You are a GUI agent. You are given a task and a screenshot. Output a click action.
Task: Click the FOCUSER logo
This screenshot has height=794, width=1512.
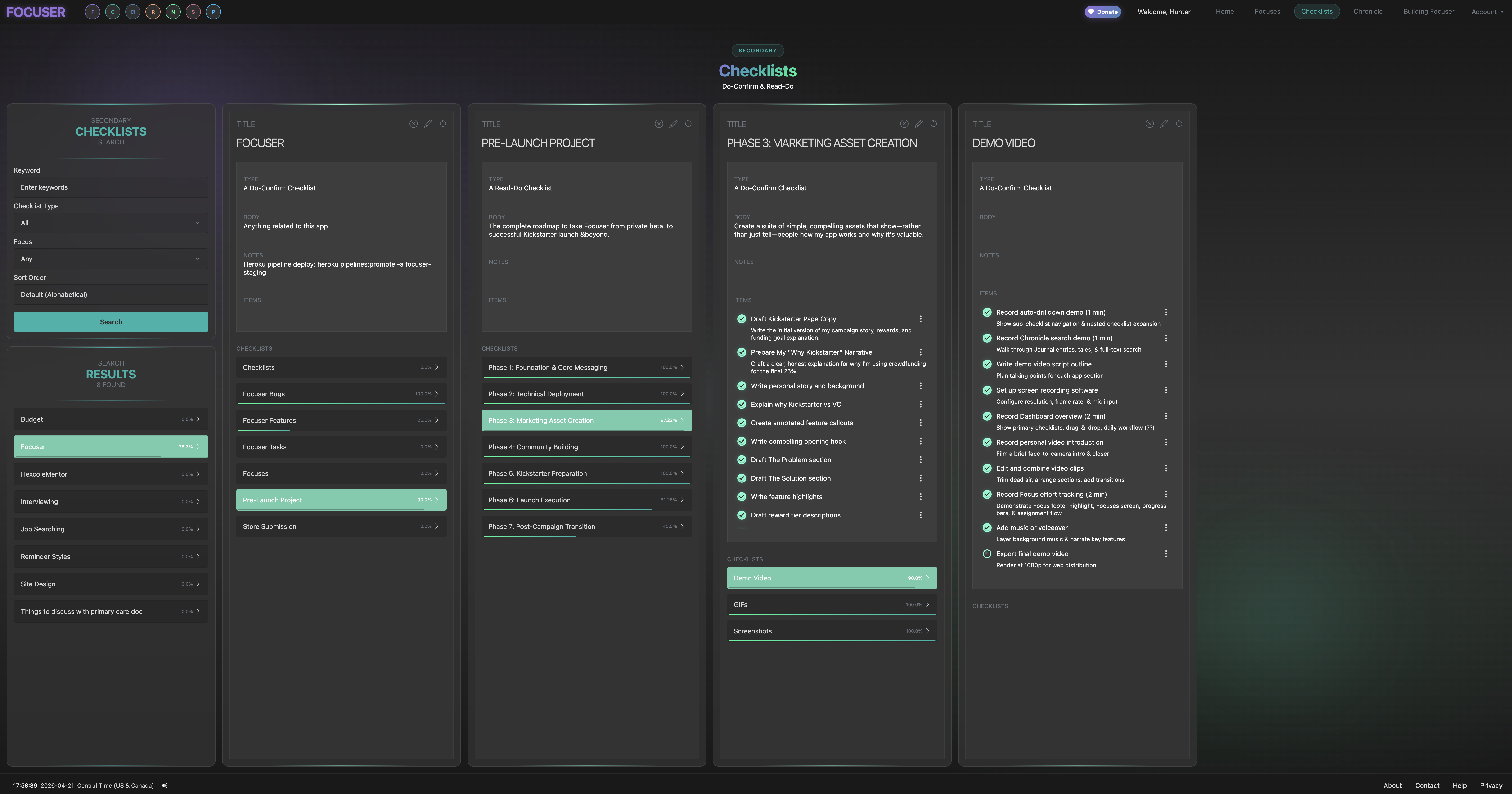pos(36,12)
